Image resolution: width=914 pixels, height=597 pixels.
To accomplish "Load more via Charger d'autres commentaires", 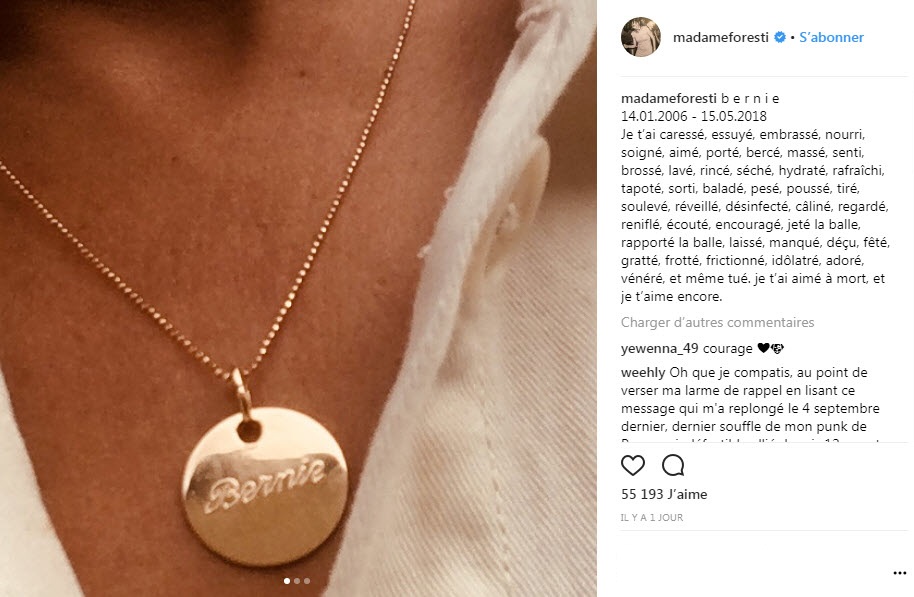I will click(717, 322).
